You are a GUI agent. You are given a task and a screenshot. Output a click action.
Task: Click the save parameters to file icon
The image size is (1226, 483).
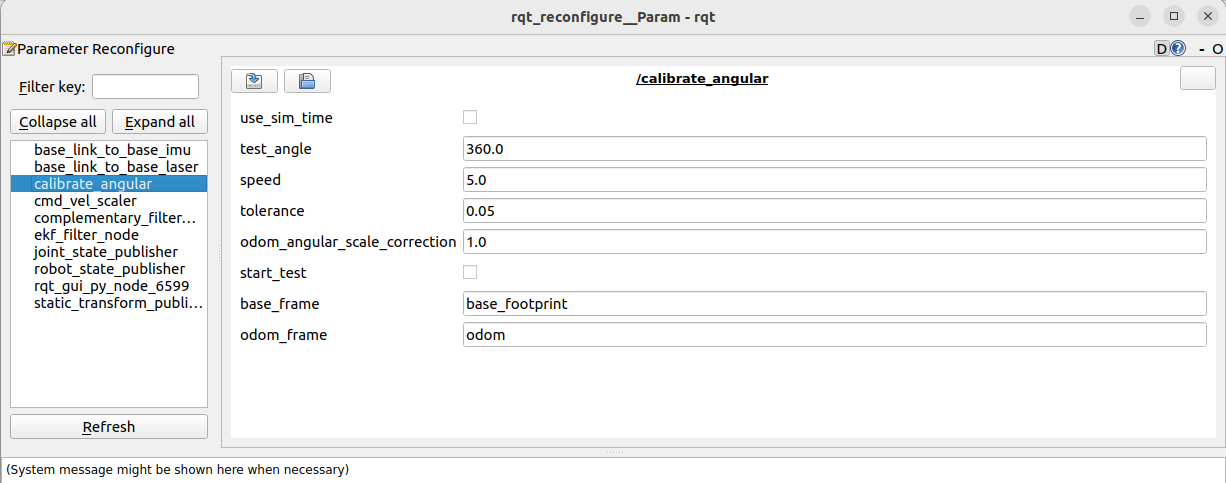click(307, 81)
